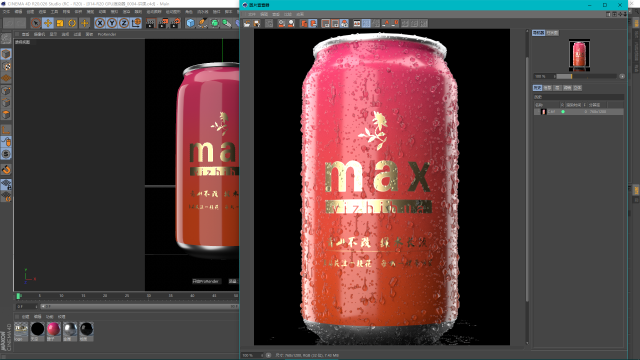Select the Move tool in toolbar
640x360 pixels.
point(48,23)
